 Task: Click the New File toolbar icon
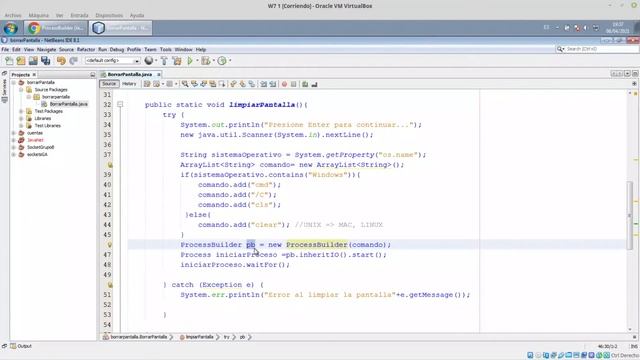9,61
